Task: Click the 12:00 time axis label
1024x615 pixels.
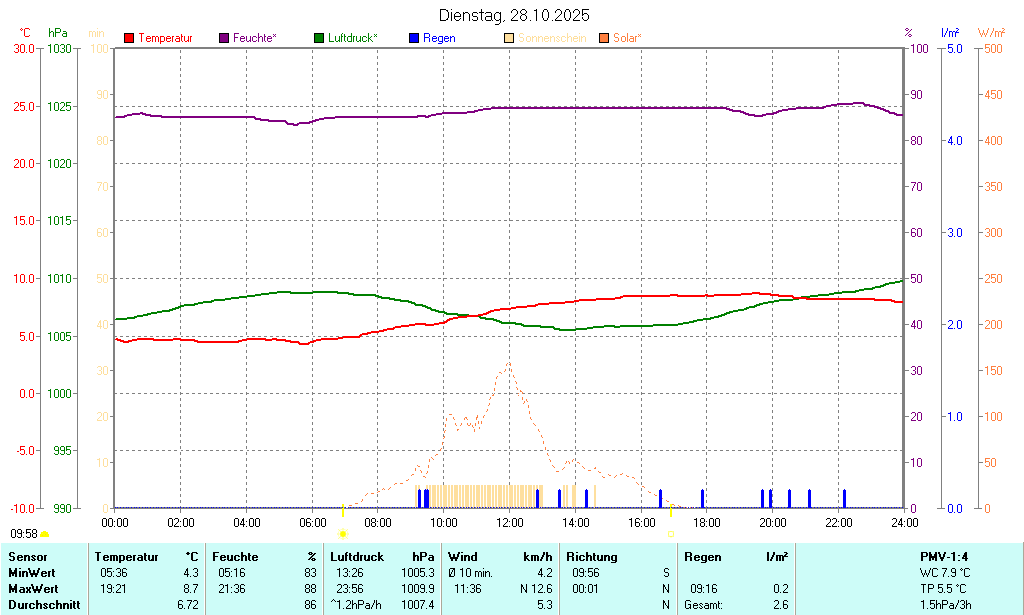Action: [509, 522]
